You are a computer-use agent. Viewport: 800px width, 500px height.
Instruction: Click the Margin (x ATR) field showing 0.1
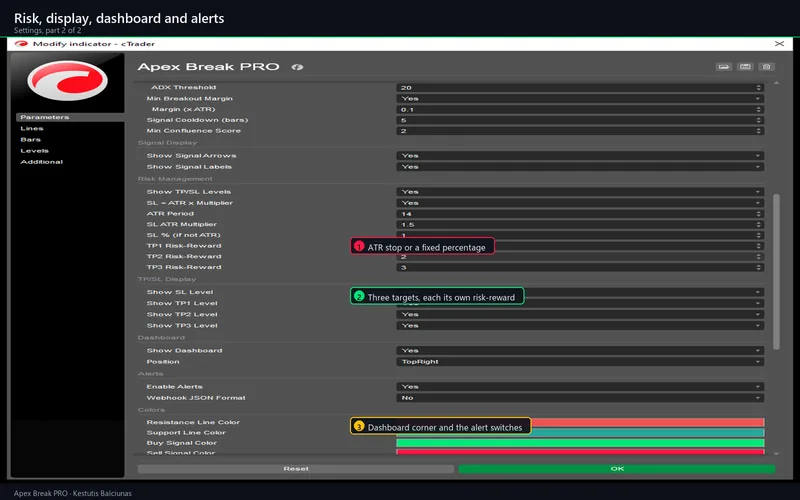[580, 110]
